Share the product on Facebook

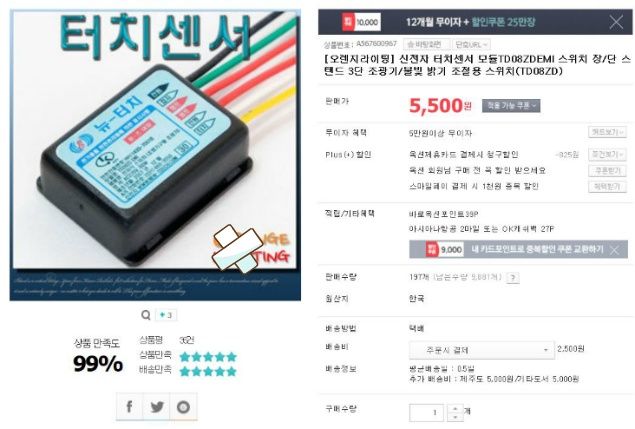point(130,406)
